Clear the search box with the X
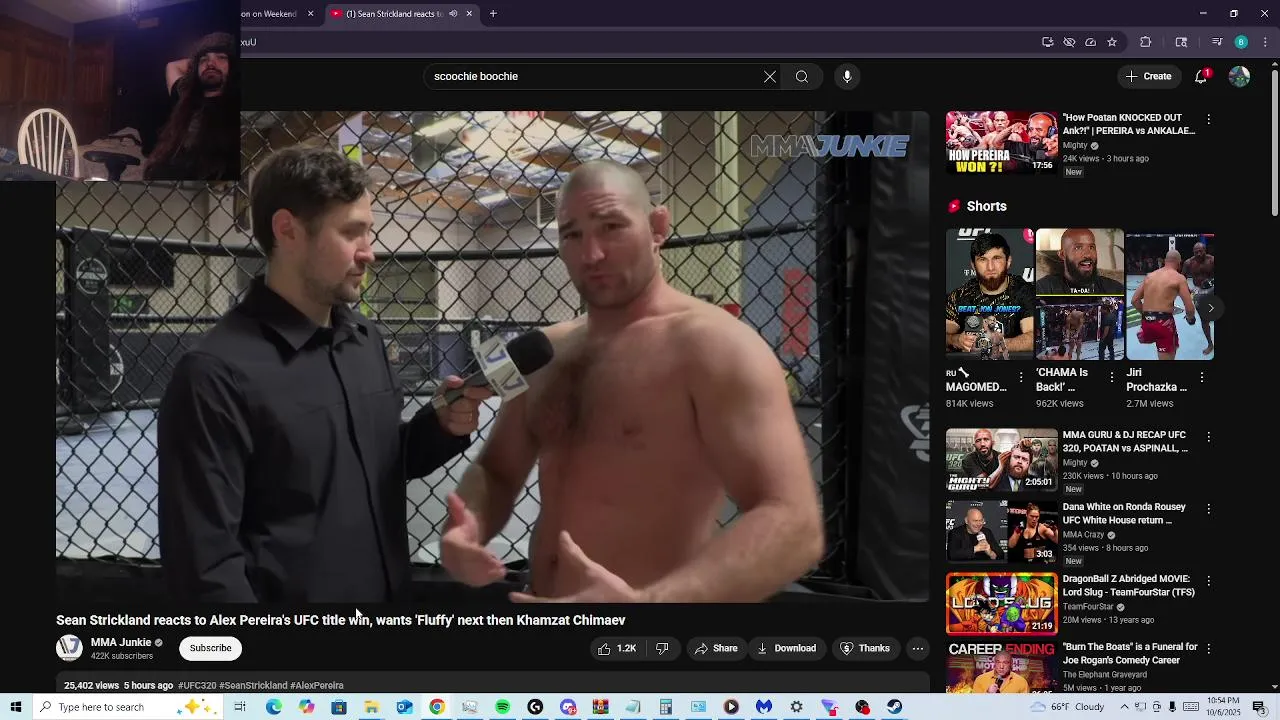The width and height of the screenshot is (1280, 720). tap(770, 76)
